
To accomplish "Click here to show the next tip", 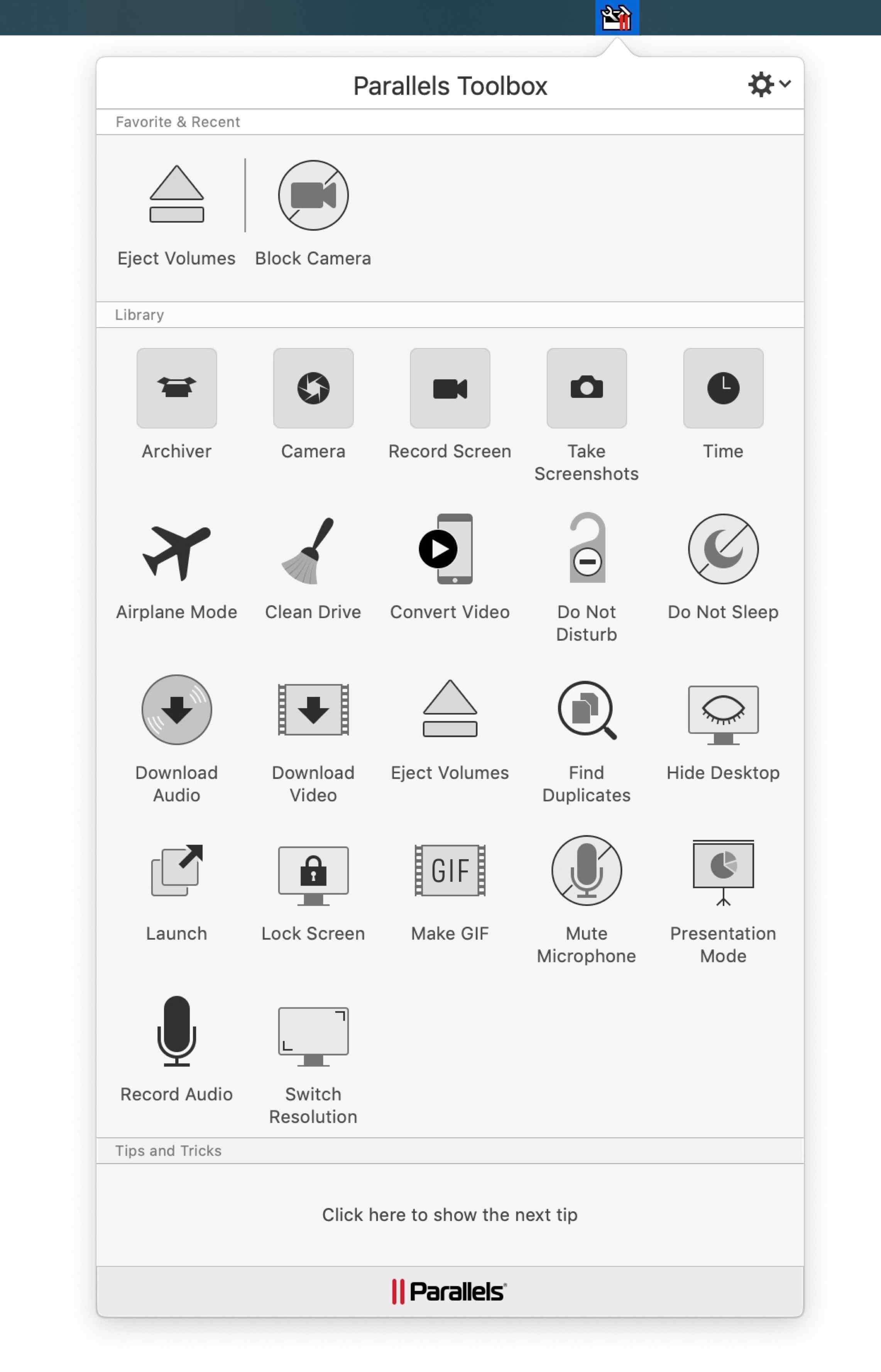I will [450, 1214].
